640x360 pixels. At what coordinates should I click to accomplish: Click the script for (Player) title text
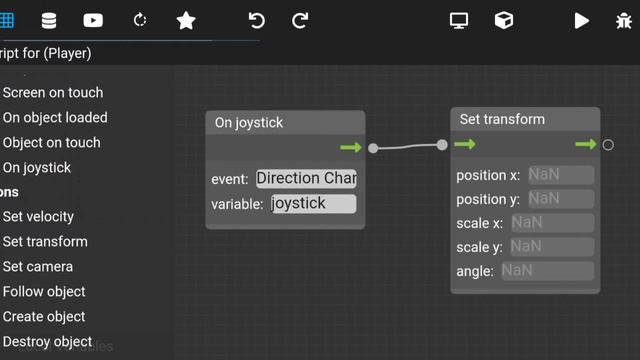tap(46, 53)
